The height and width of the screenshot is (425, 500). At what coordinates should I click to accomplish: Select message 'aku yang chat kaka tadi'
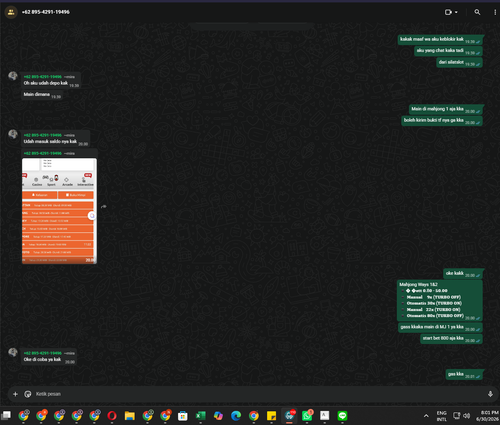(x=449, y=51)
